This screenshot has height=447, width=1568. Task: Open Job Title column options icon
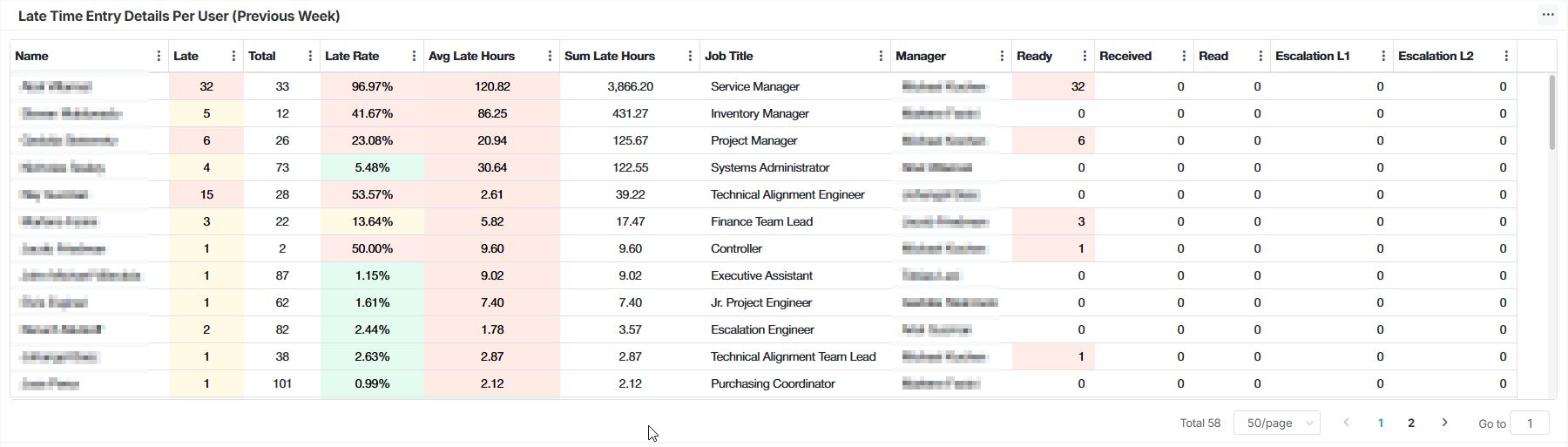(881, 56)
